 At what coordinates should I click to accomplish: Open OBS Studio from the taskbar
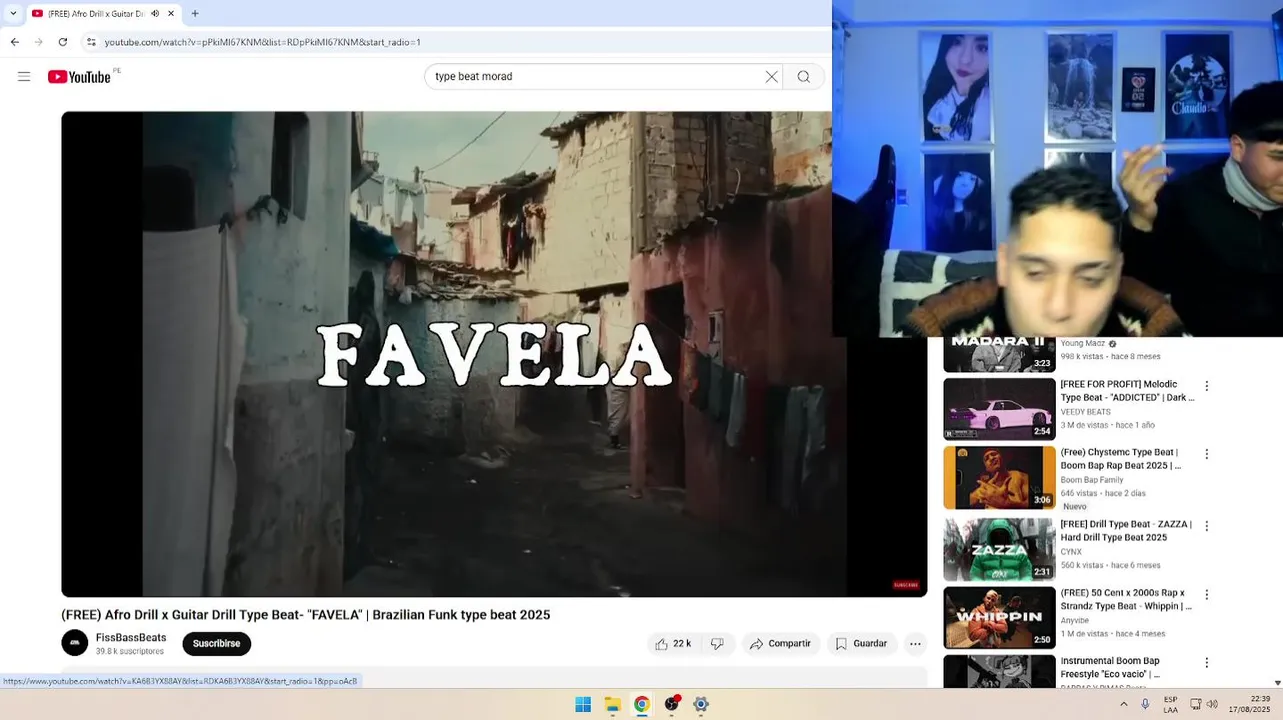coord(672,705)
